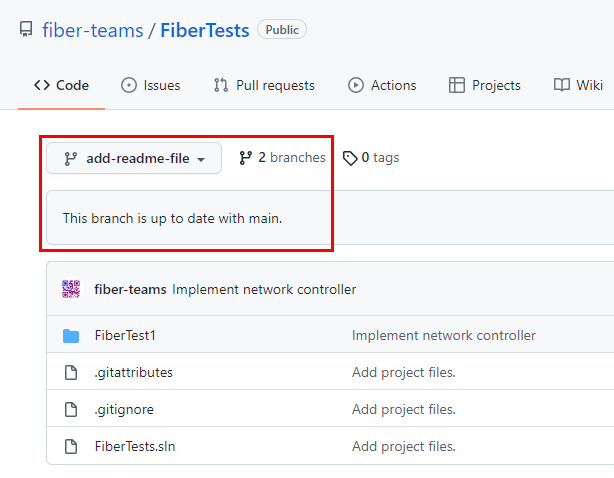This screenshot has width=614, height=478.
Task: Click the fiber-teams avatar in commit row
Action: 71,289
